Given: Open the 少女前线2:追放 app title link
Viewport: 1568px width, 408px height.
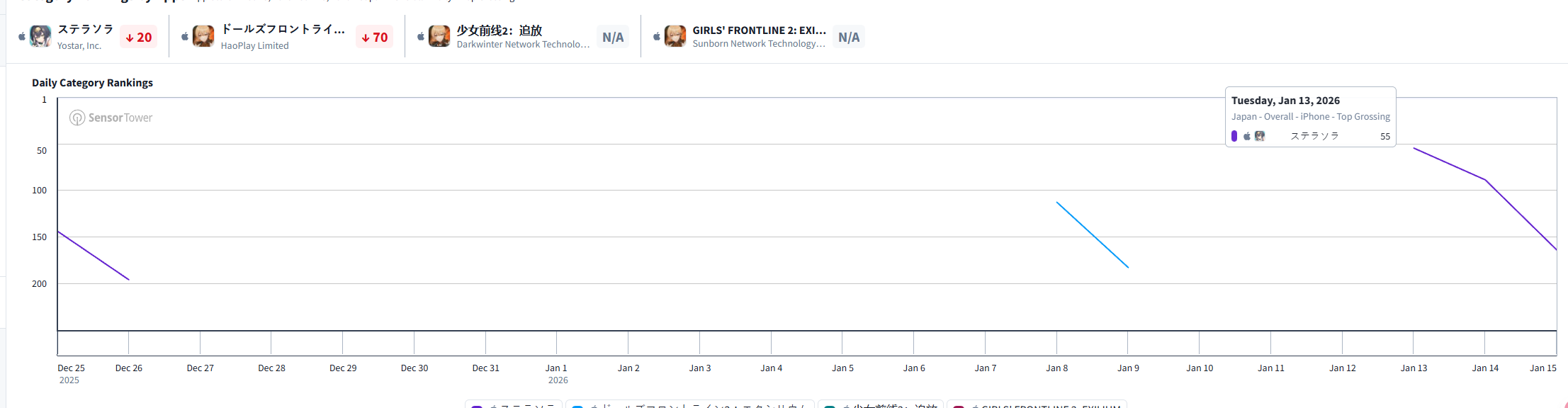Looking at the screenshot, I should (x=500, y=30).
